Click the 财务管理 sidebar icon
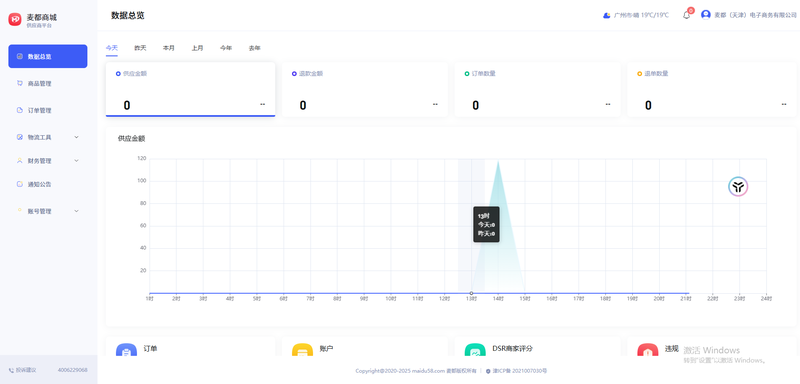This screenshot has width=800, height=384. pyautogui.click(x=20, y=161)
